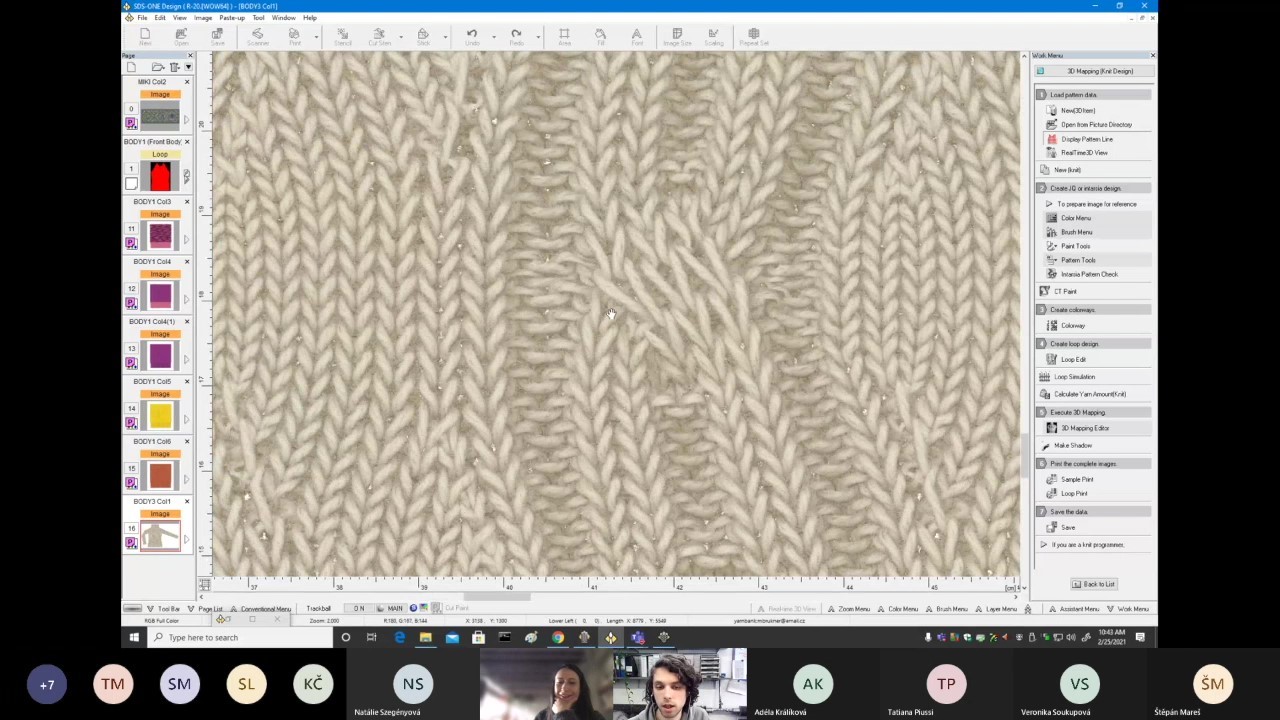Click the Scanner toolbar icon

pyautogui.click(x=257, y=37)
